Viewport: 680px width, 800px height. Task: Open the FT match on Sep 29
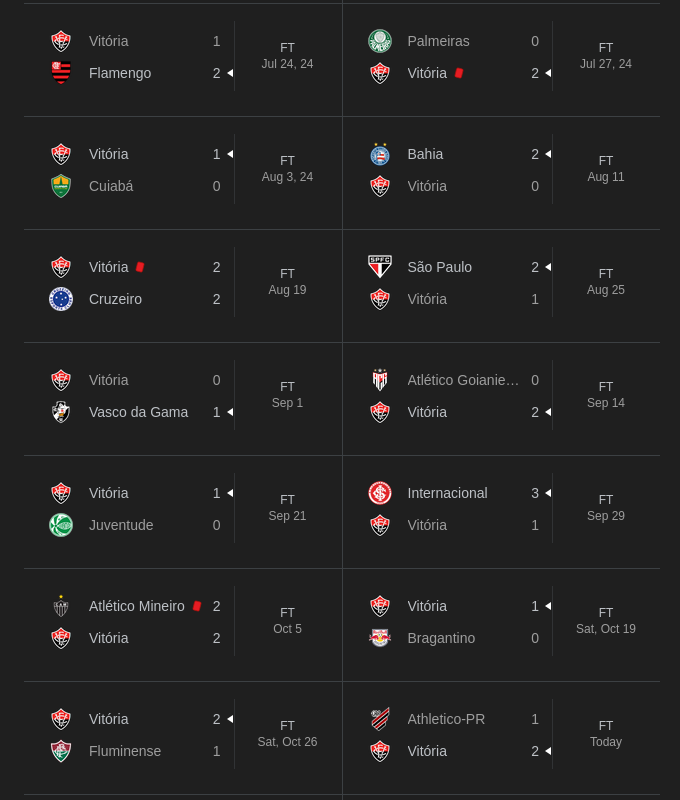tap(606, 508)
